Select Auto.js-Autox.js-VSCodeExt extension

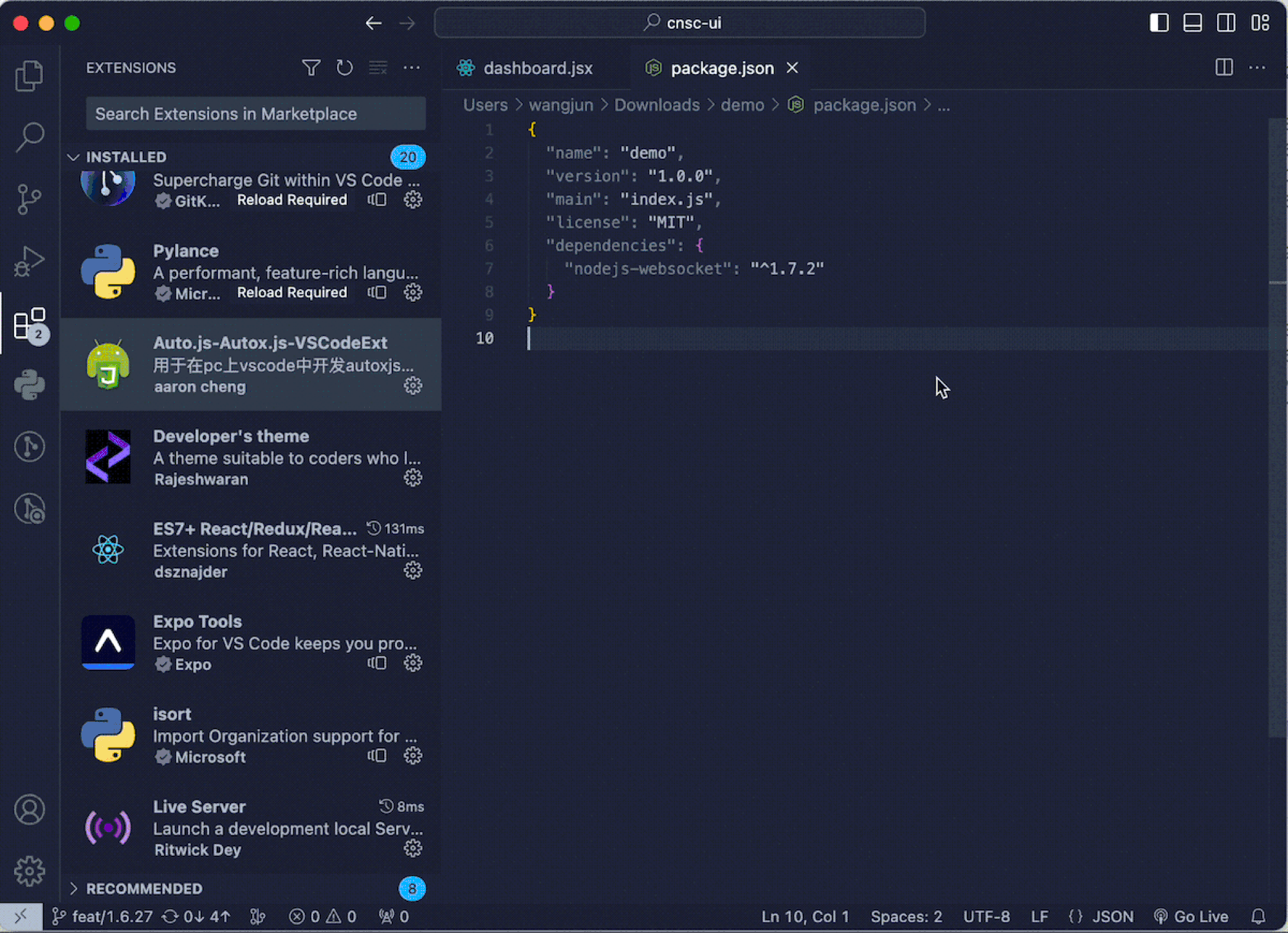251,364
